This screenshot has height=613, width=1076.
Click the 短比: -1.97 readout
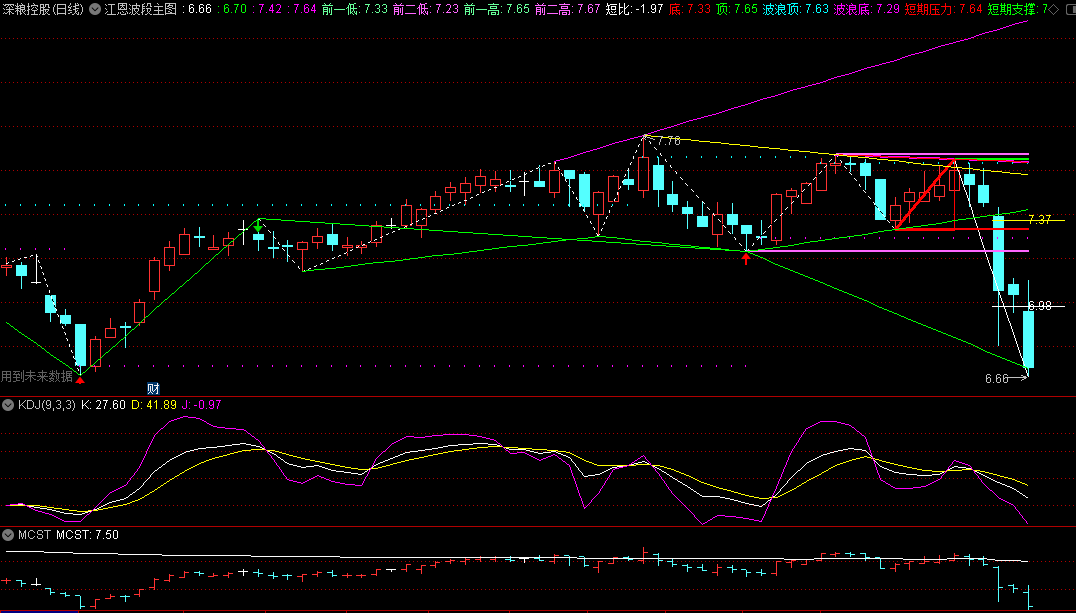pos(635,10)
